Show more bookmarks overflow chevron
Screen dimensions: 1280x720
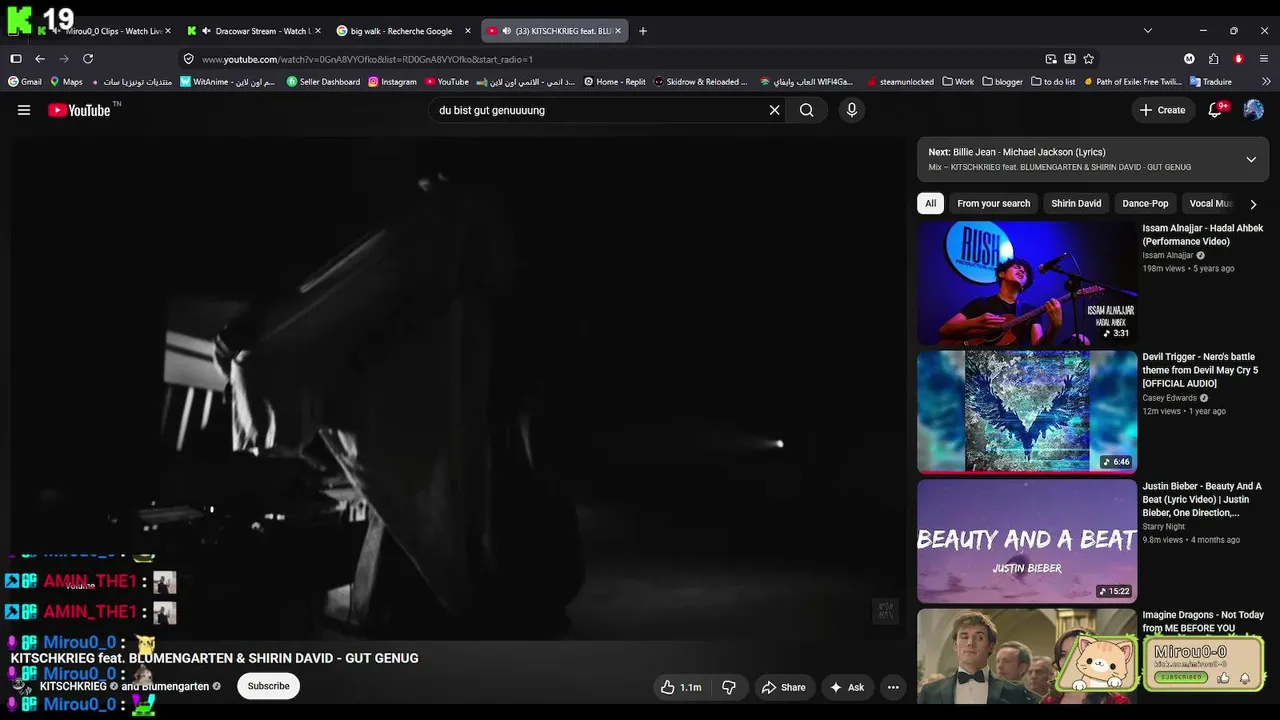1266,82
